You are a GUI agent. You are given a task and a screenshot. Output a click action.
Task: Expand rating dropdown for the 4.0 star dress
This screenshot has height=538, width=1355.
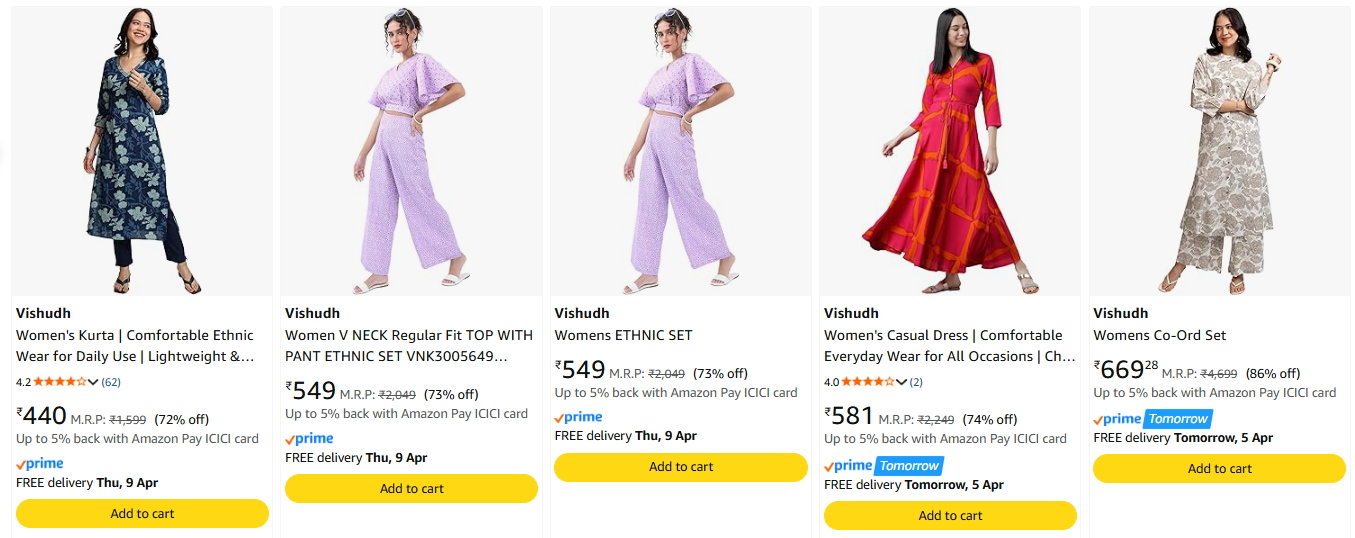[x=902, y=382]
